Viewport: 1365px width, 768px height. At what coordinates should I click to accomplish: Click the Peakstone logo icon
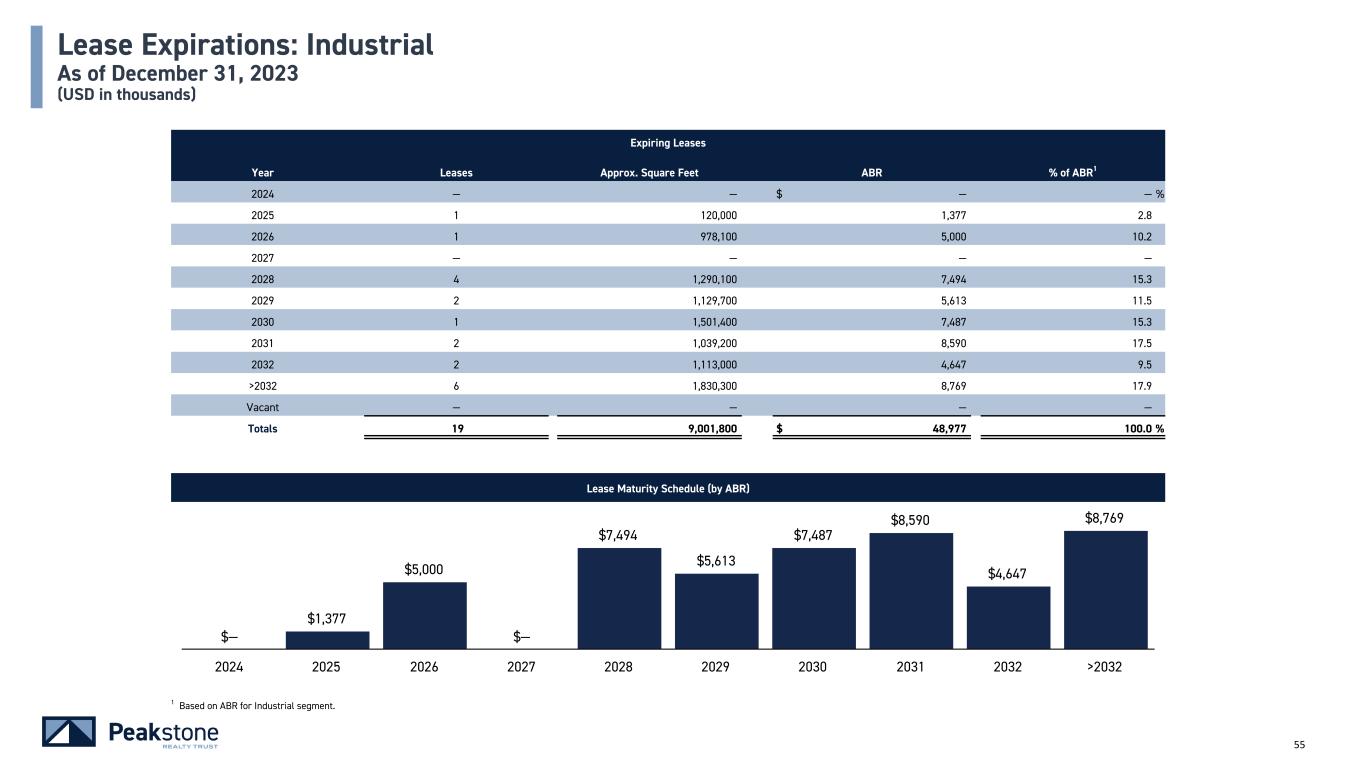(x=69, y=732)
